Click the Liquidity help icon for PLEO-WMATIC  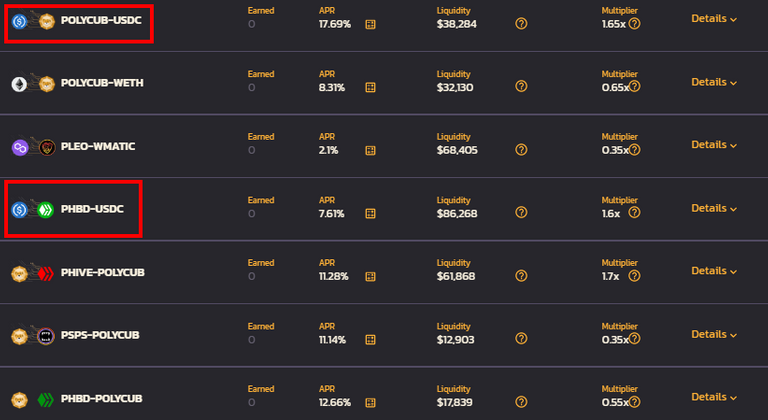click(x=521, y=149)
